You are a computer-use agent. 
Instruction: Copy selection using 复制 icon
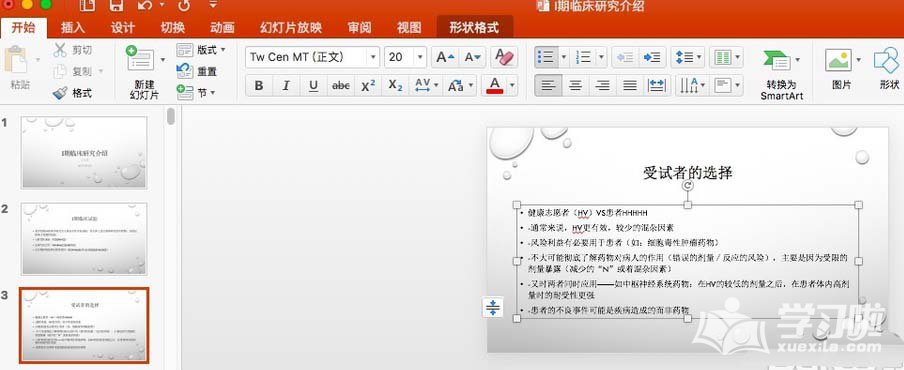pos(61,71)
